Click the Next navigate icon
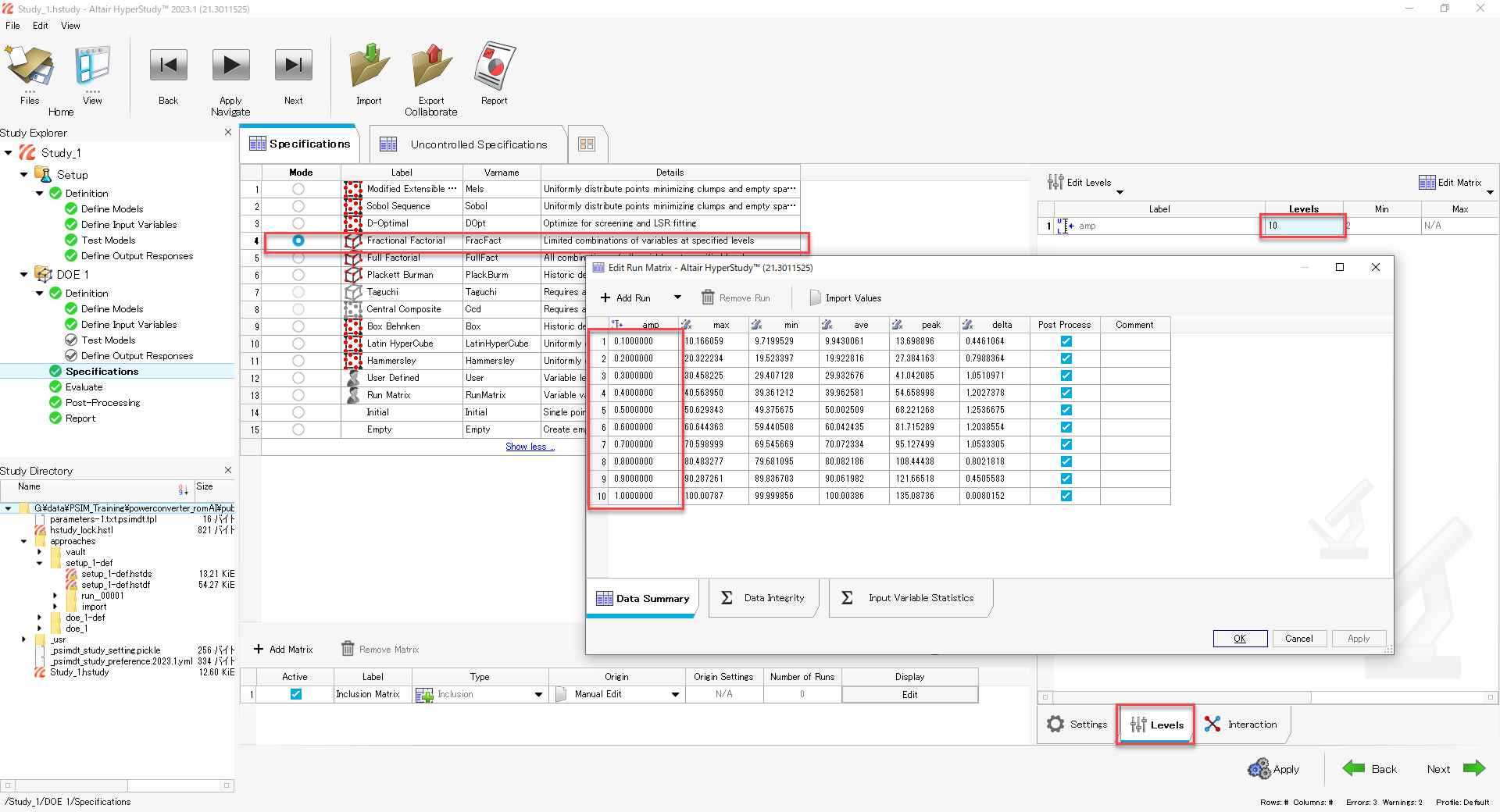 point(293,65)
